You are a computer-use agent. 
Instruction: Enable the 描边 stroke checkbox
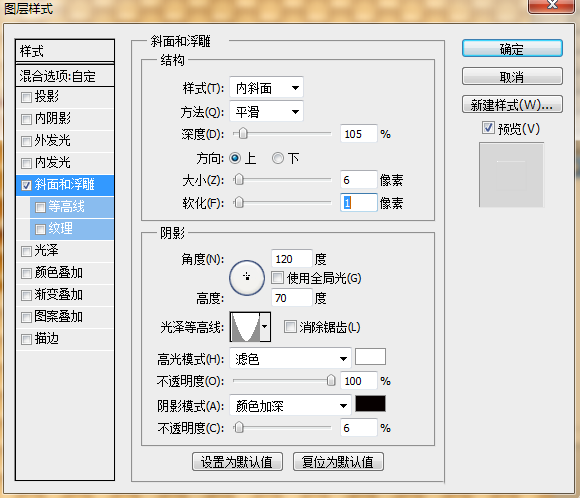pyautogui.click(x=26, y=339)
